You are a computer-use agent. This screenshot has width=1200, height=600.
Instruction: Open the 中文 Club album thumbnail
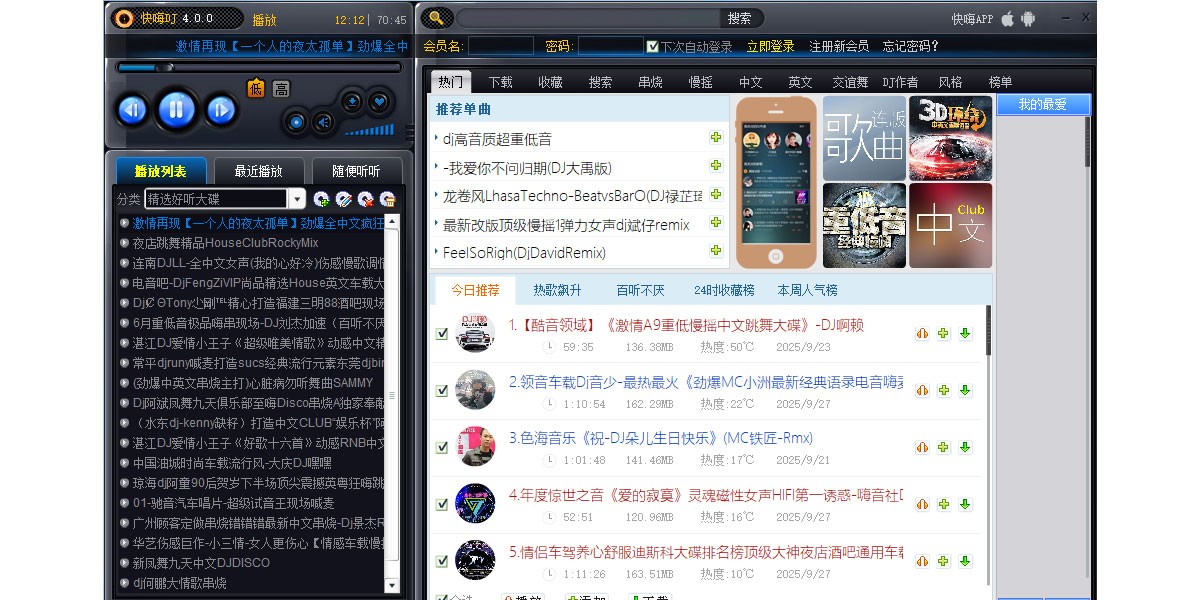pos(949,225)
